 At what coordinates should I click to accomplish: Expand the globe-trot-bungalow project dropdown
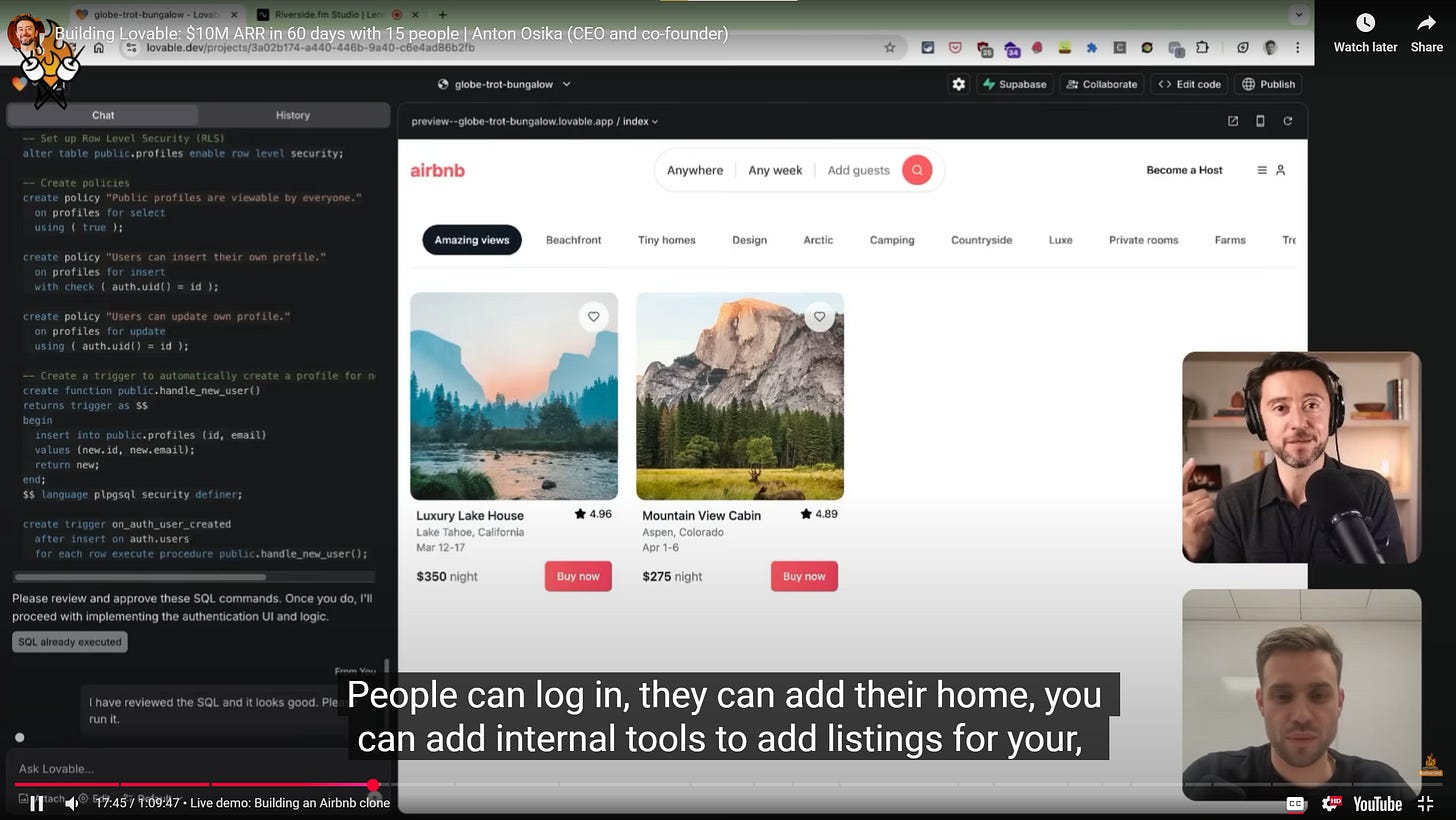(505, 84)
